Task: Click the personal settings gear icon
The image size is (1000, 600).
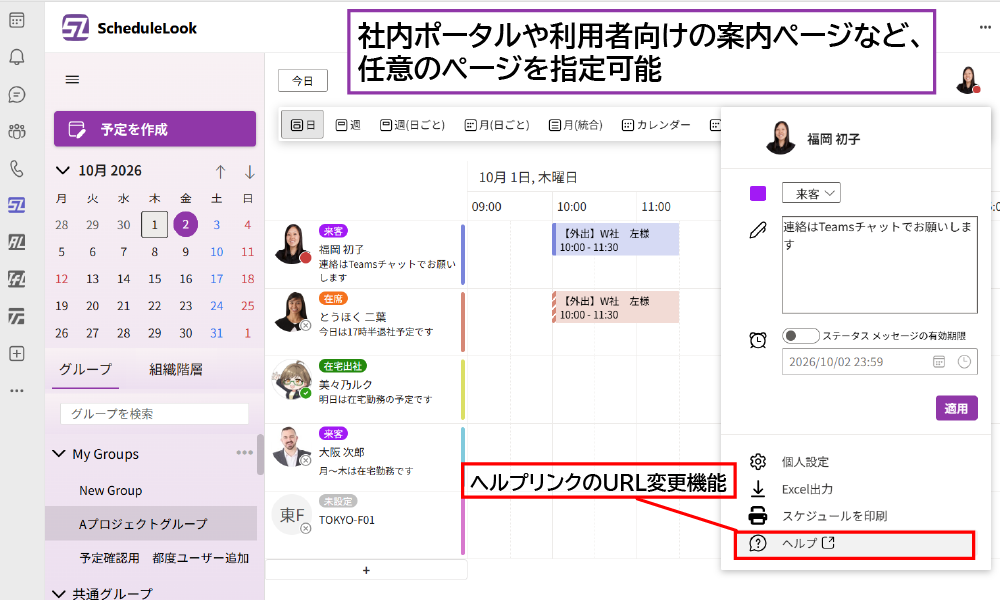Action: (x=758, y=462)
